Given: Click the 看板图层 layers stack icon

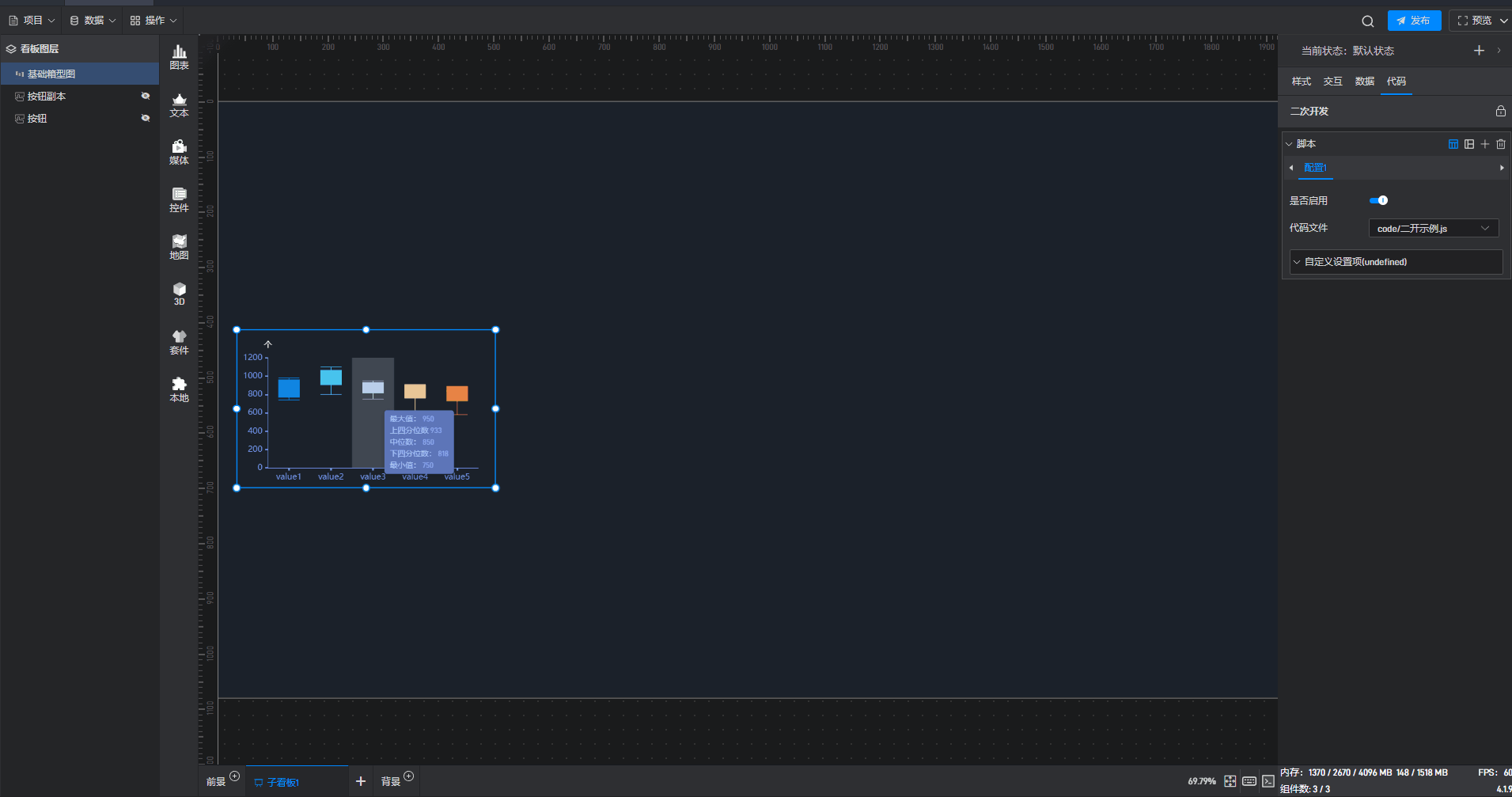Looking at the screenshot, I should [11, 49].
